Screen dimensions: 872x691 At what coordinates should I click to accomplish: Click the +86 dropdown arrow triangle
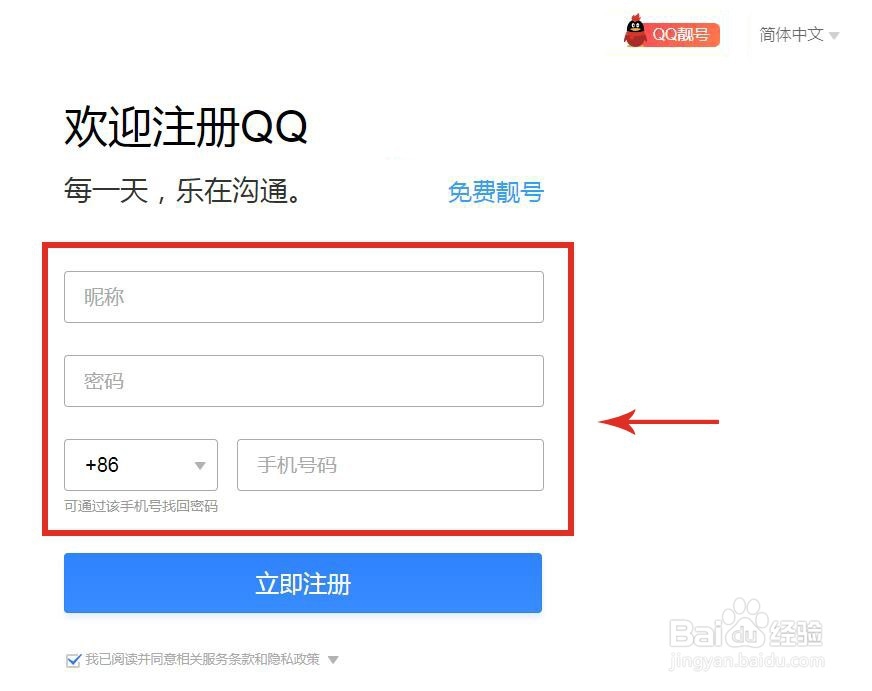[x=200, y=465]
